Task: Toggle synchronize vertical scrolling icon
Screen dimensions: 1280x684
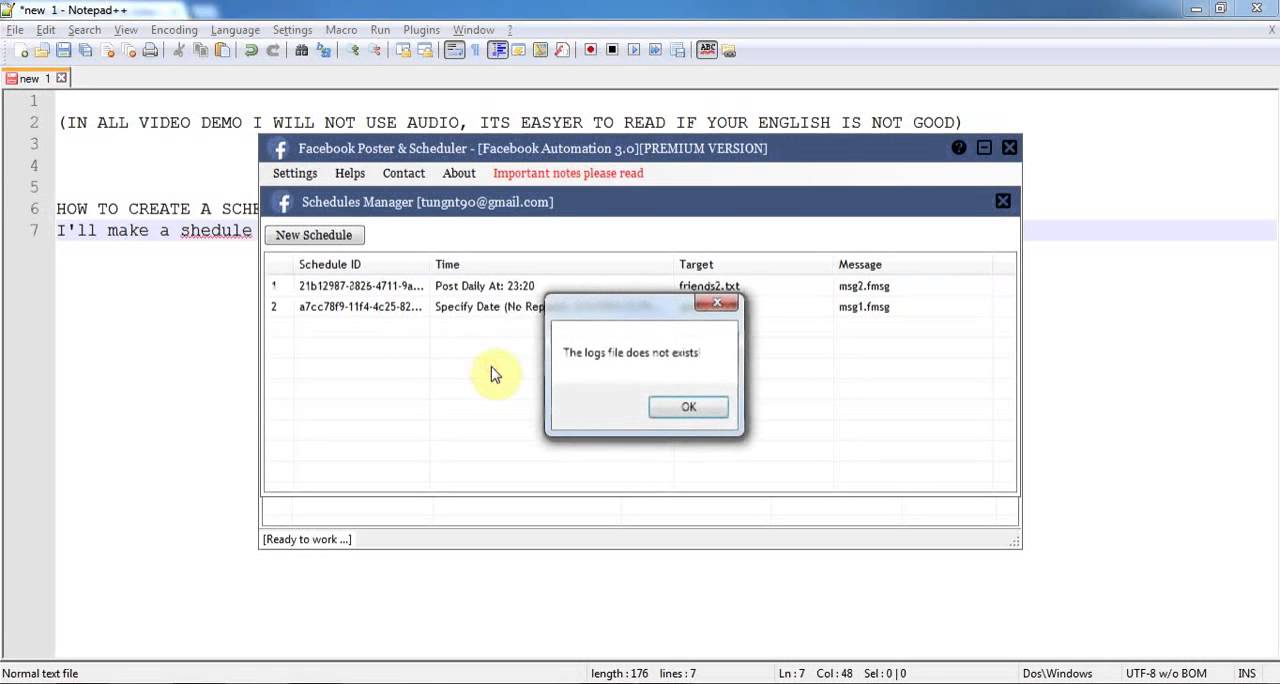Action: [403, 50]
